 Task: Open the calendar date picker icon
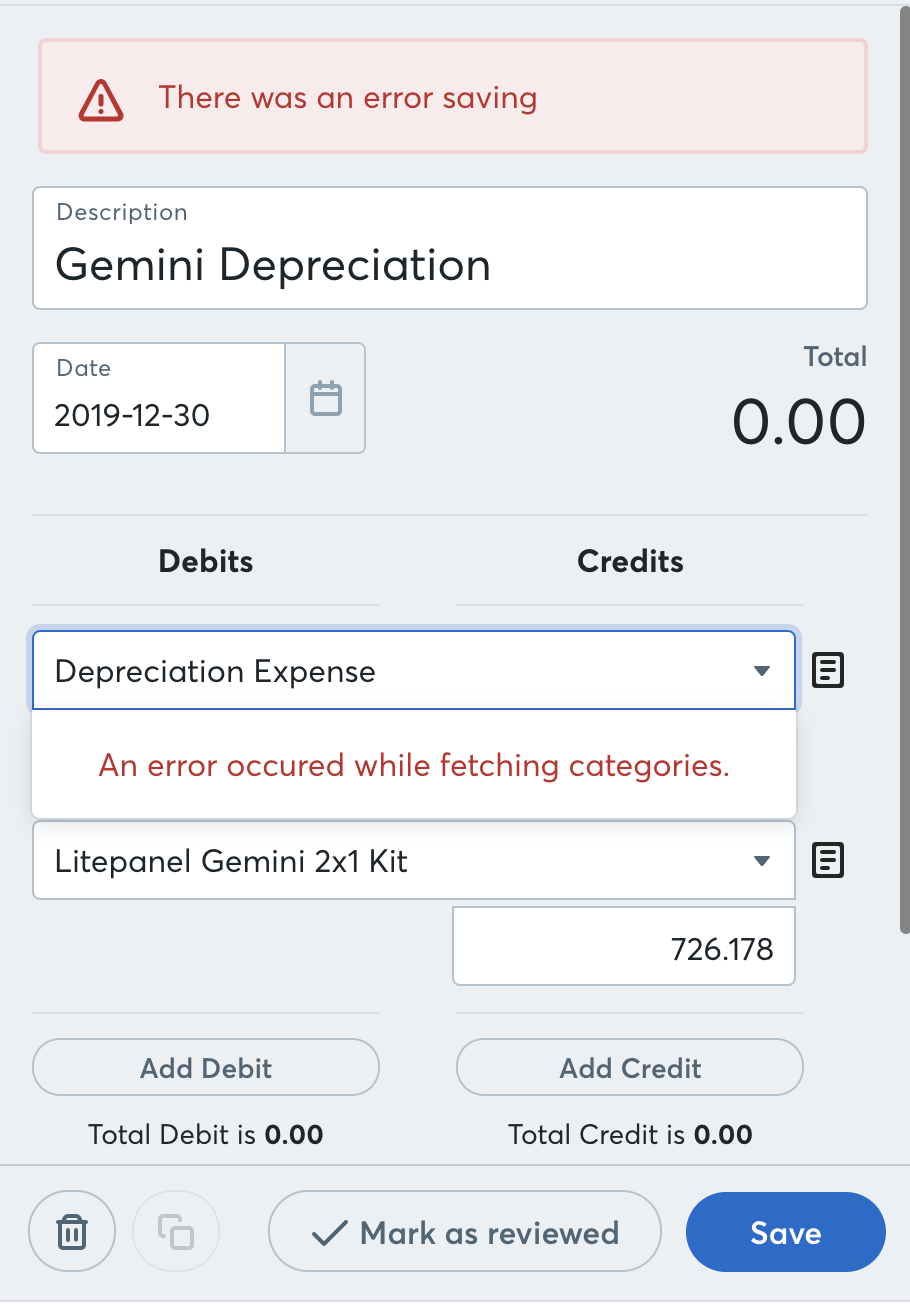click(x=325, y=399)
